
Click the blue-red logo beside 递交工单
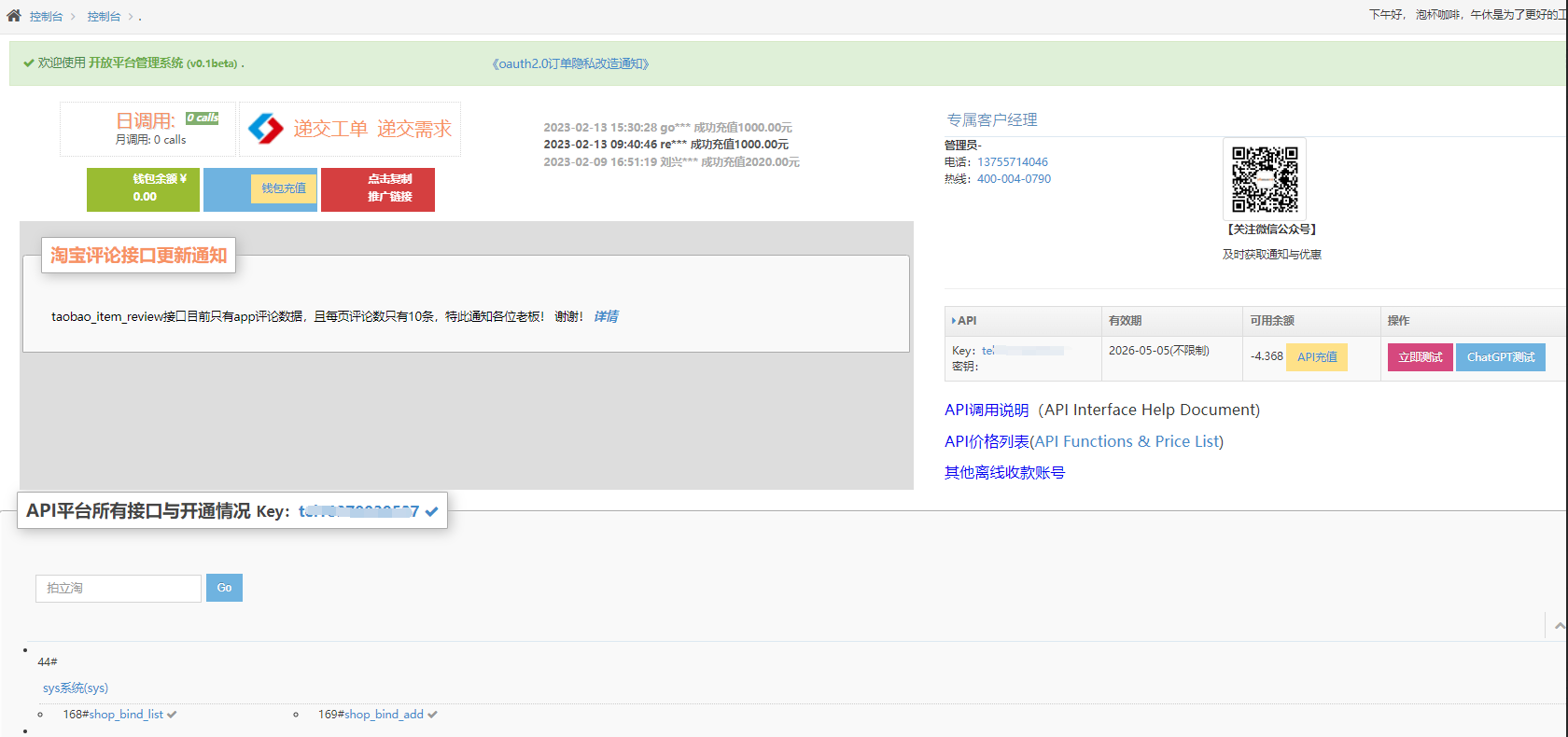[x=265, y=129]
